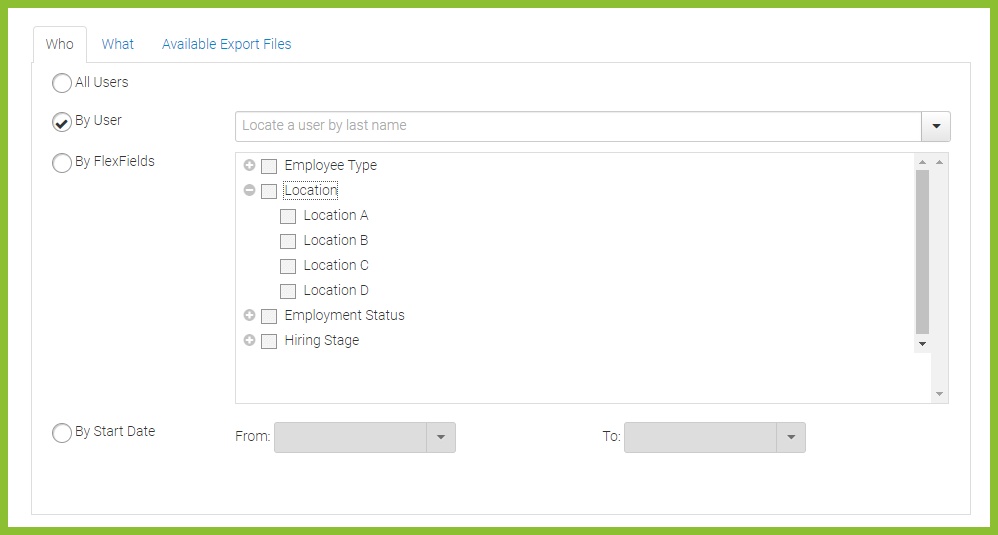This screenshot has width=998, height=535.
Task: Choose the By Start Date radio option
Action: tap(62, 433)
